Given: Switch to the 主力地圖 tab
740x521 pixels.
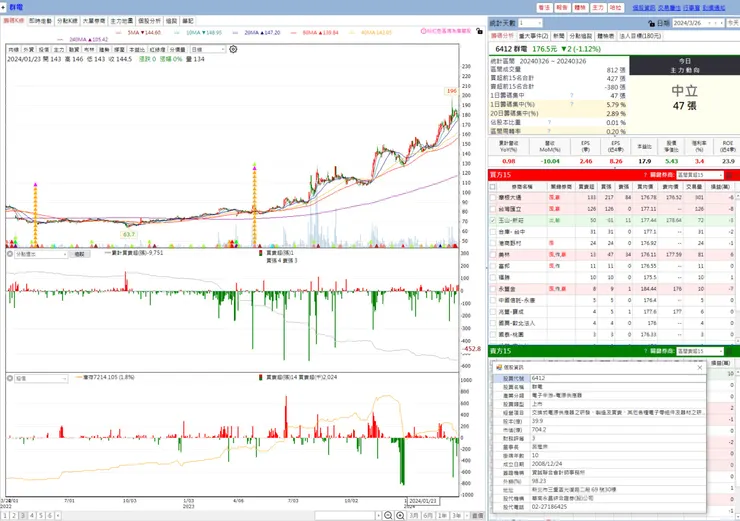Looking at the screenshot, I should point(122,21).
